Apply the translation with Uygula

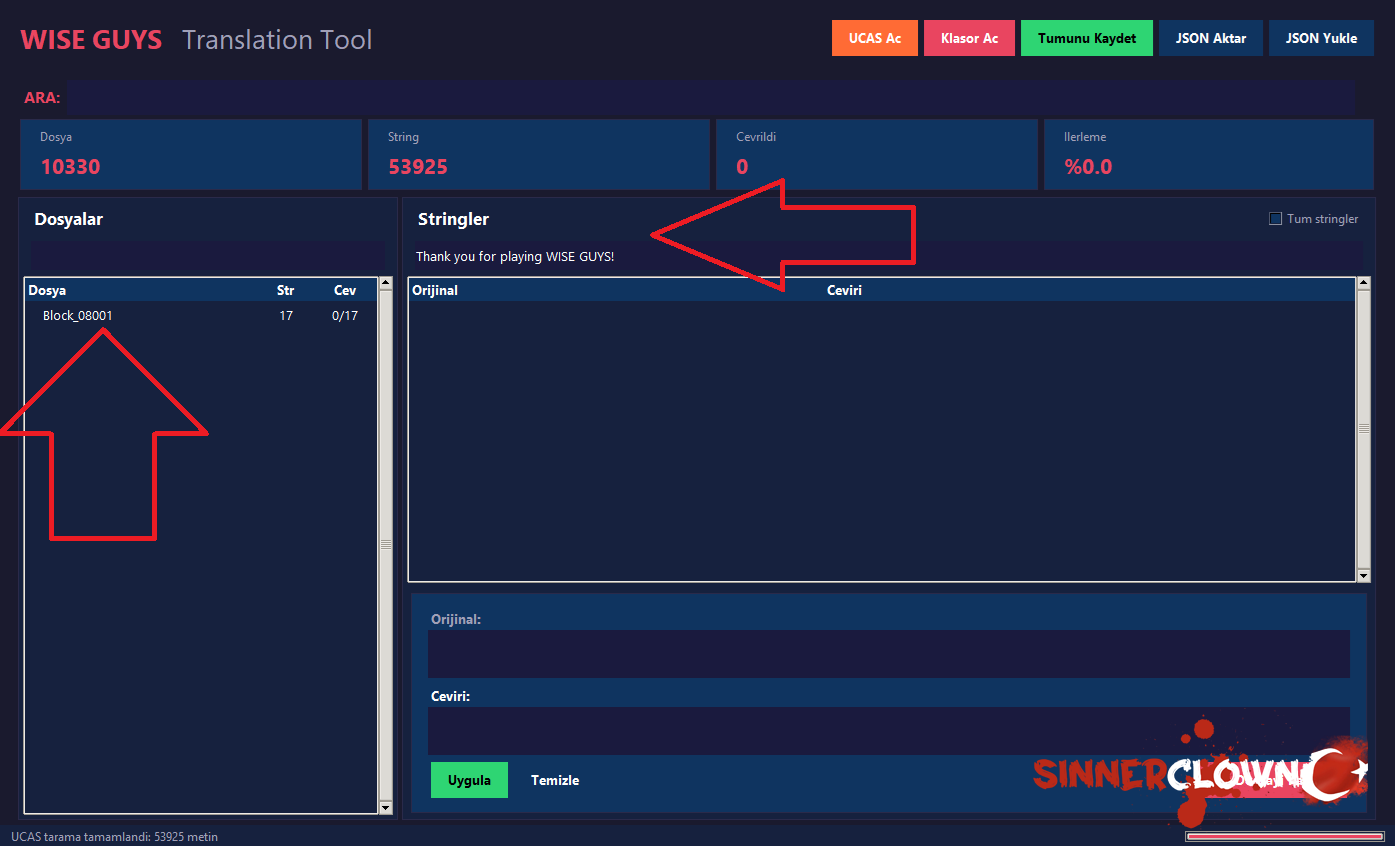[x=469, y=780]
